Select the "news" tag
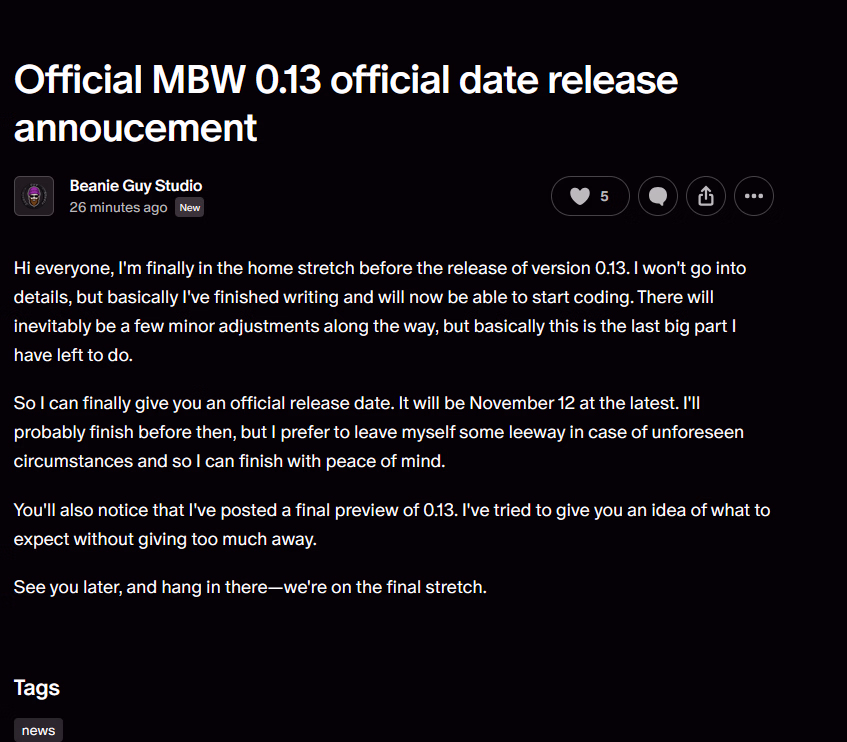Screen dimensions: 847x742 (x=38, y=730)
